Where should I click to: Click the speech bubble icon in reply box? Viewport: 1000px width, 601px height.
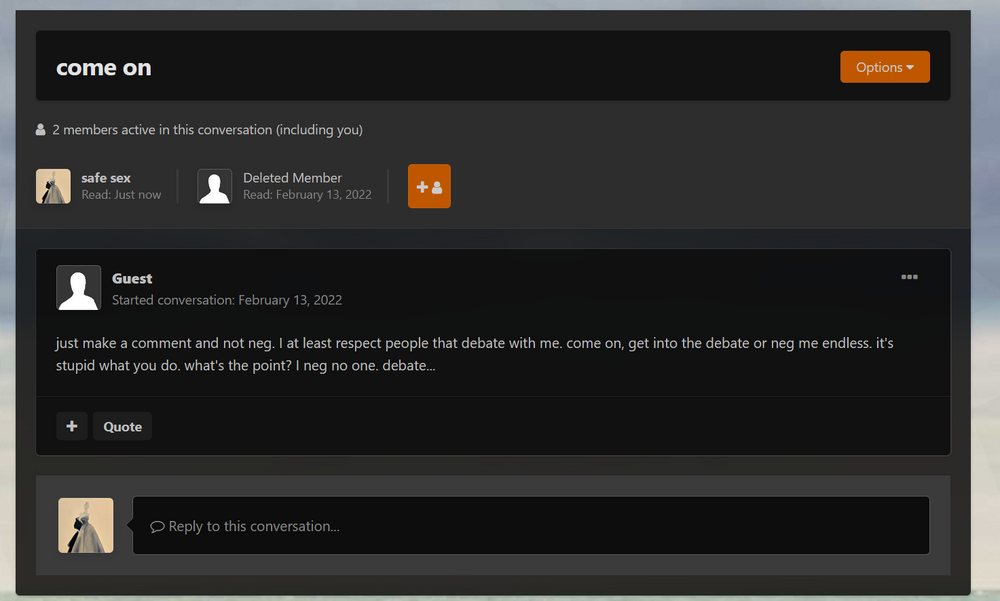pos(157,526)
